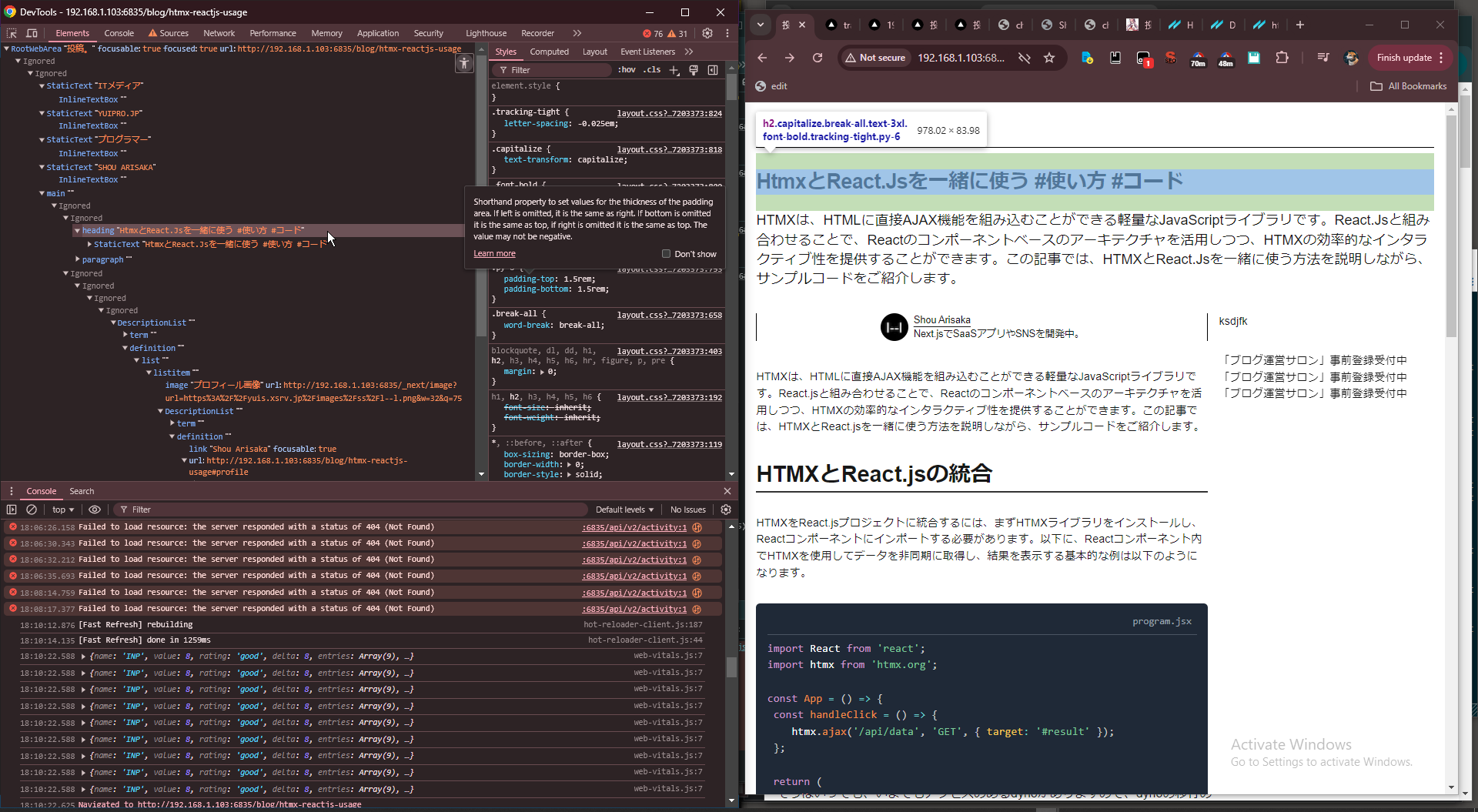This screenshot has height=812, width=1478.
Task: Open the Default levels dropdown in Console
Action: (624, 510)
